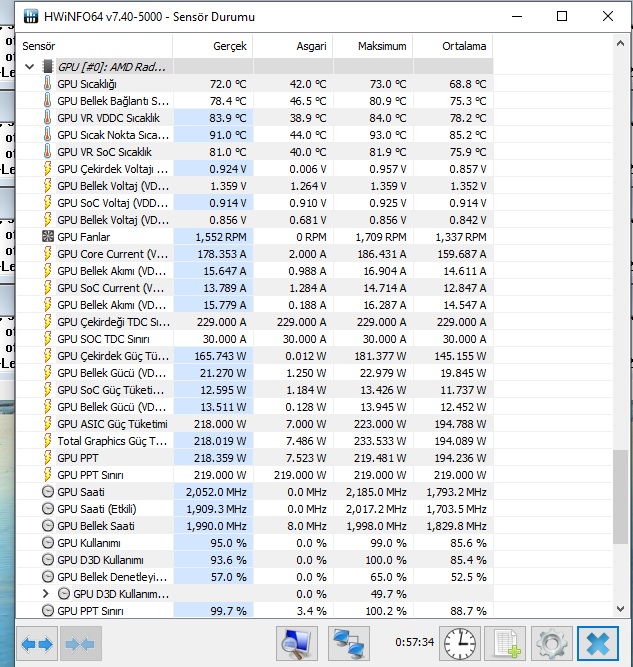This screenshot has width=633, height=667.
Task: Click scrollbar down arrow
Action: [620, 609]
